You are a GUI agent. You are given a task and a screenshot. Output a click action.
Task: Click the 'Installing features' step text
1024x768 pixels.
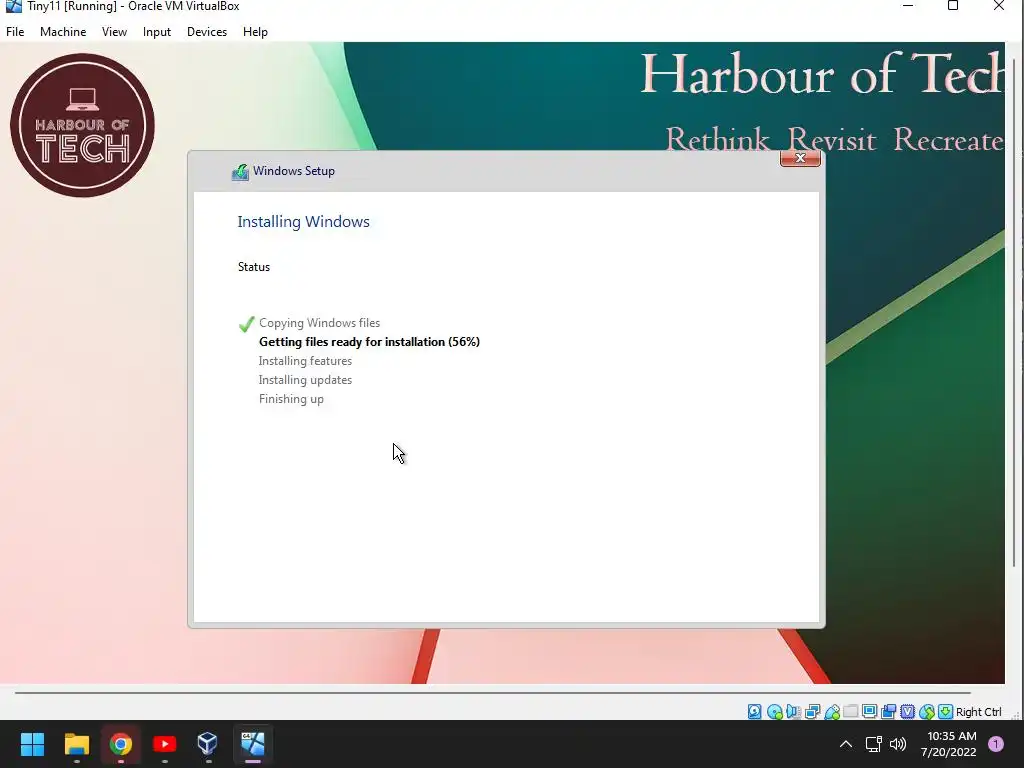[x=305, y=361]
